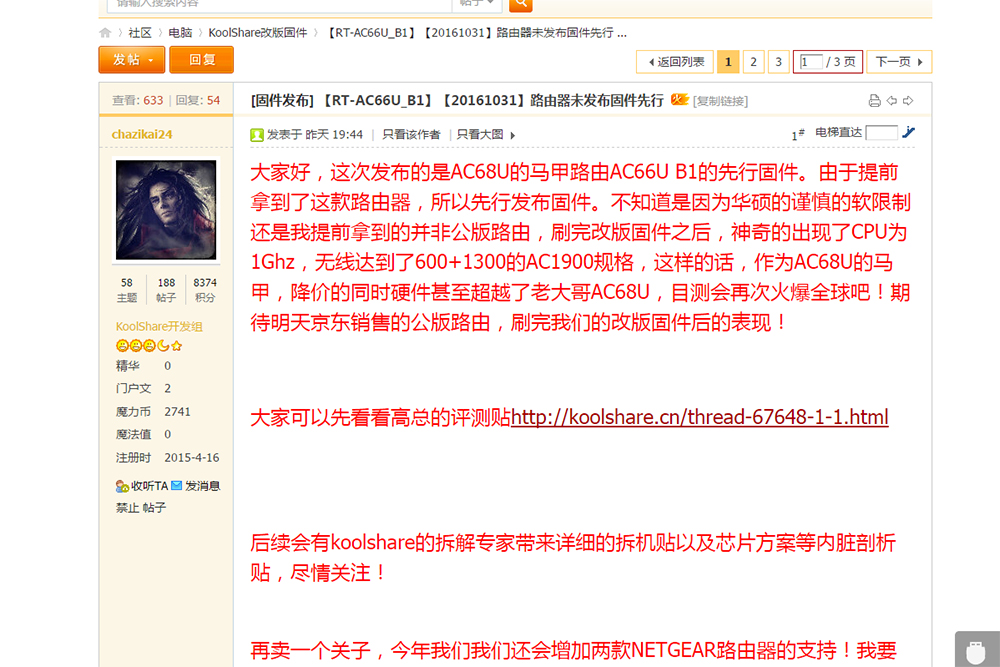This screenshot has height=667, width=1000.
Task: Click the home icon in the breadcrumb
Action: point(105,32)
